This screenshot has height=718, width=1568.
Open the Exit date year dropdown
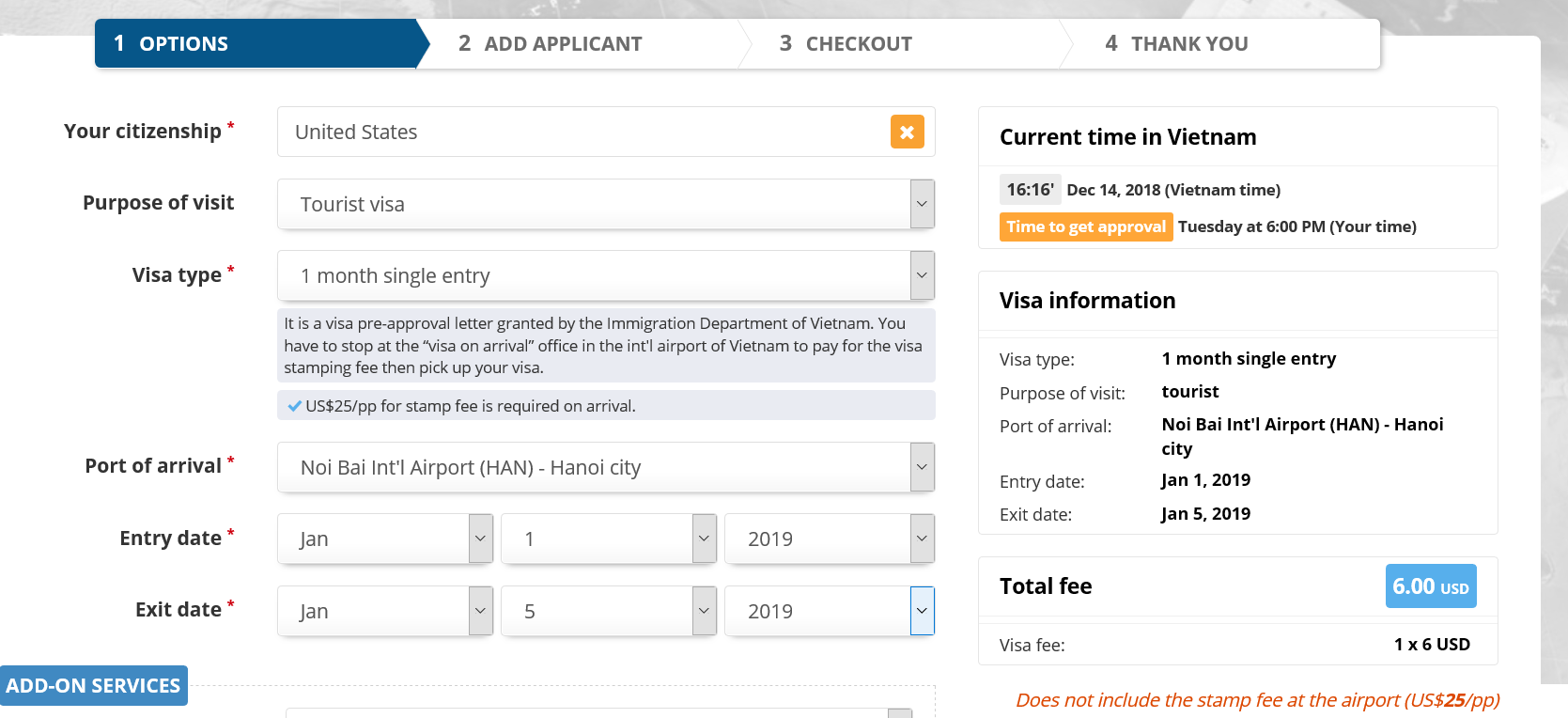[x=829, y=611]
